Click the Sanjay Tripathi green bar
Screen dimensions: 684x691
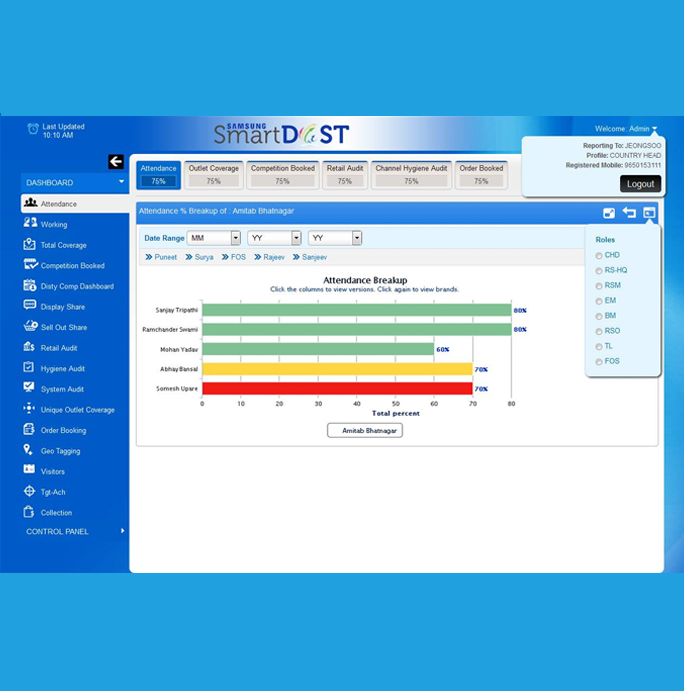(357, 310)
